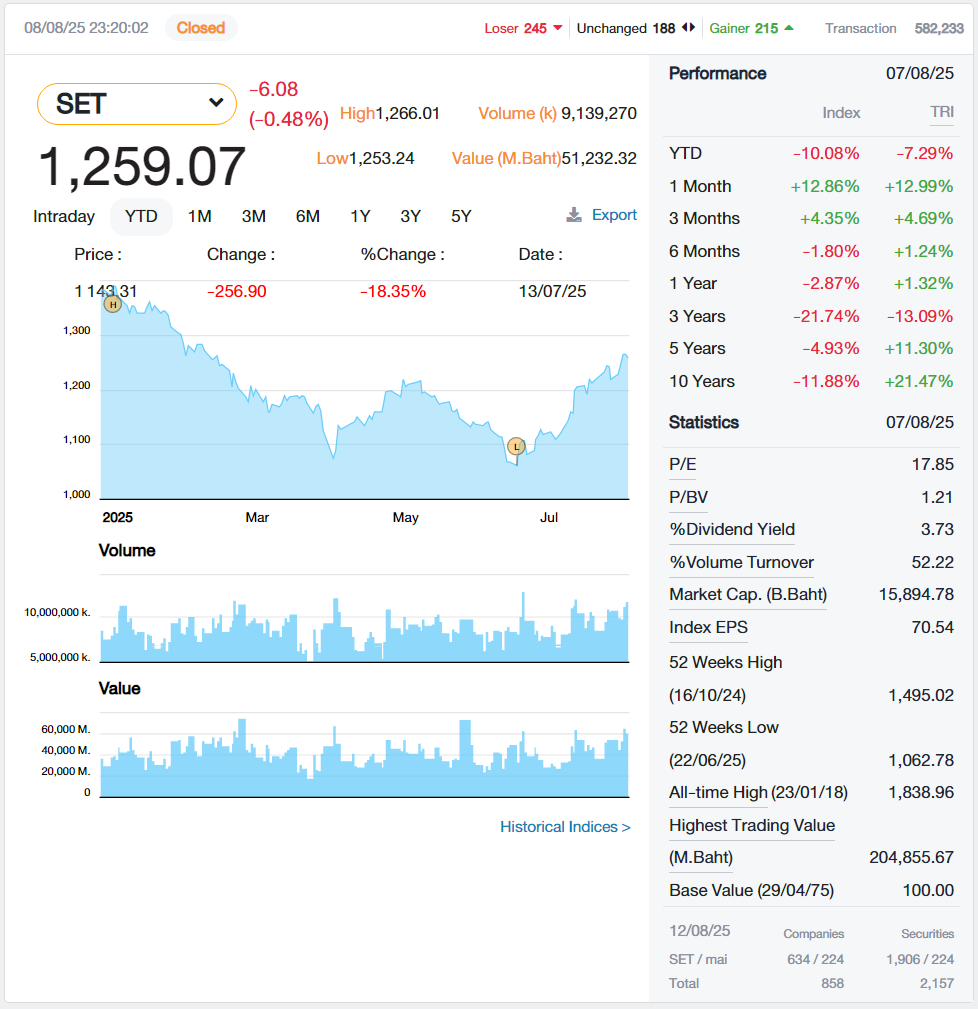The image size is (978, 1009).
Task: Click the 3 Years index -21.74% value
Action: (826, 316)
